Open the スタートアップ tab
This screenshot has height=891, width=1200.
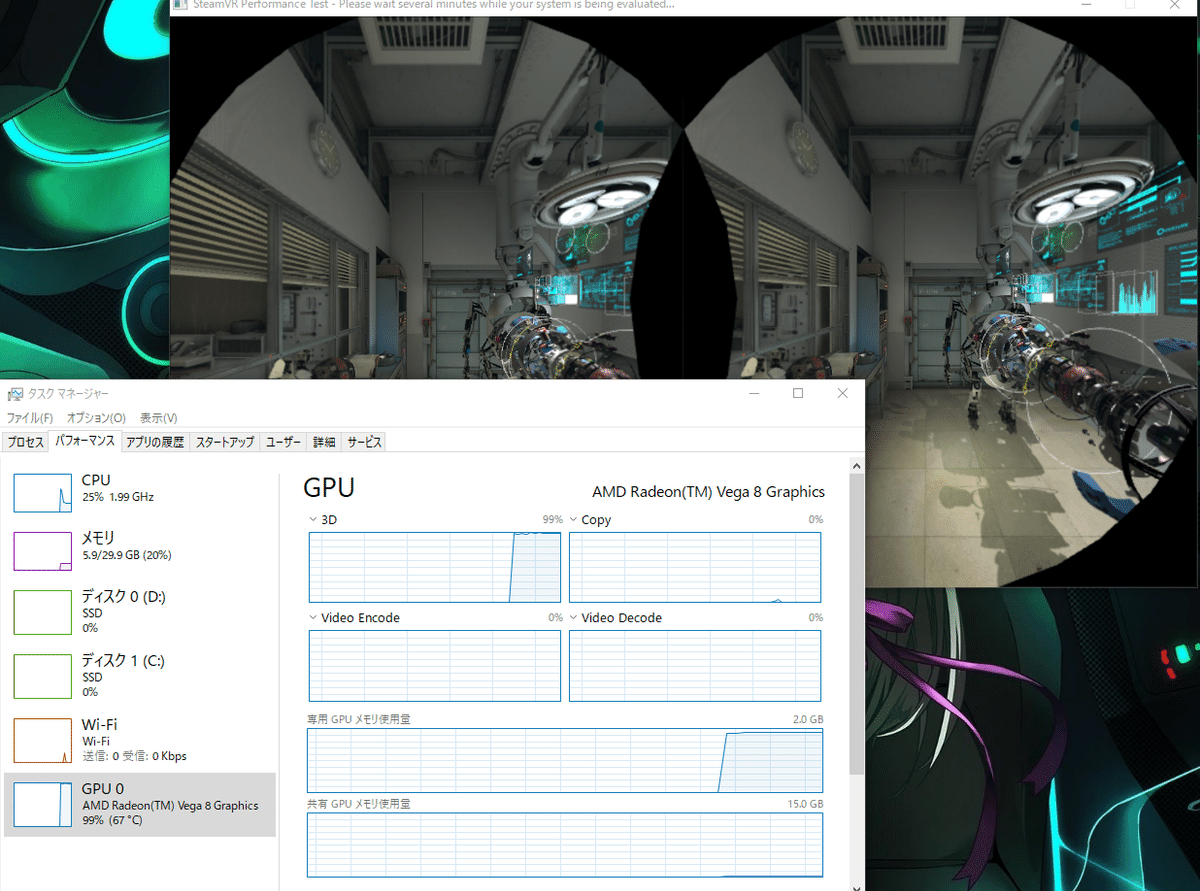pos(225,442)
